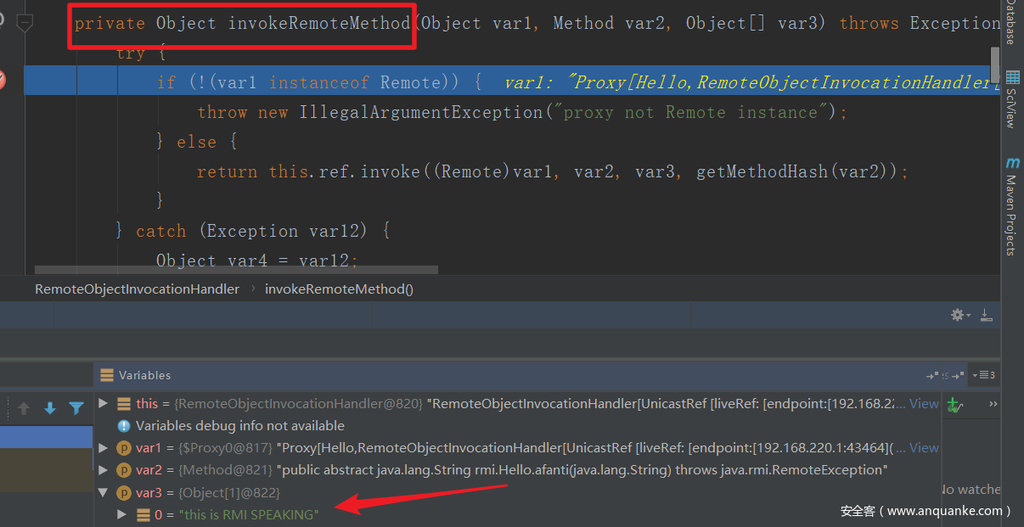The width and height of the screenshot is (1024, 527).
Task: Expand array element 0 under var3
Action: tap(123, 515)
